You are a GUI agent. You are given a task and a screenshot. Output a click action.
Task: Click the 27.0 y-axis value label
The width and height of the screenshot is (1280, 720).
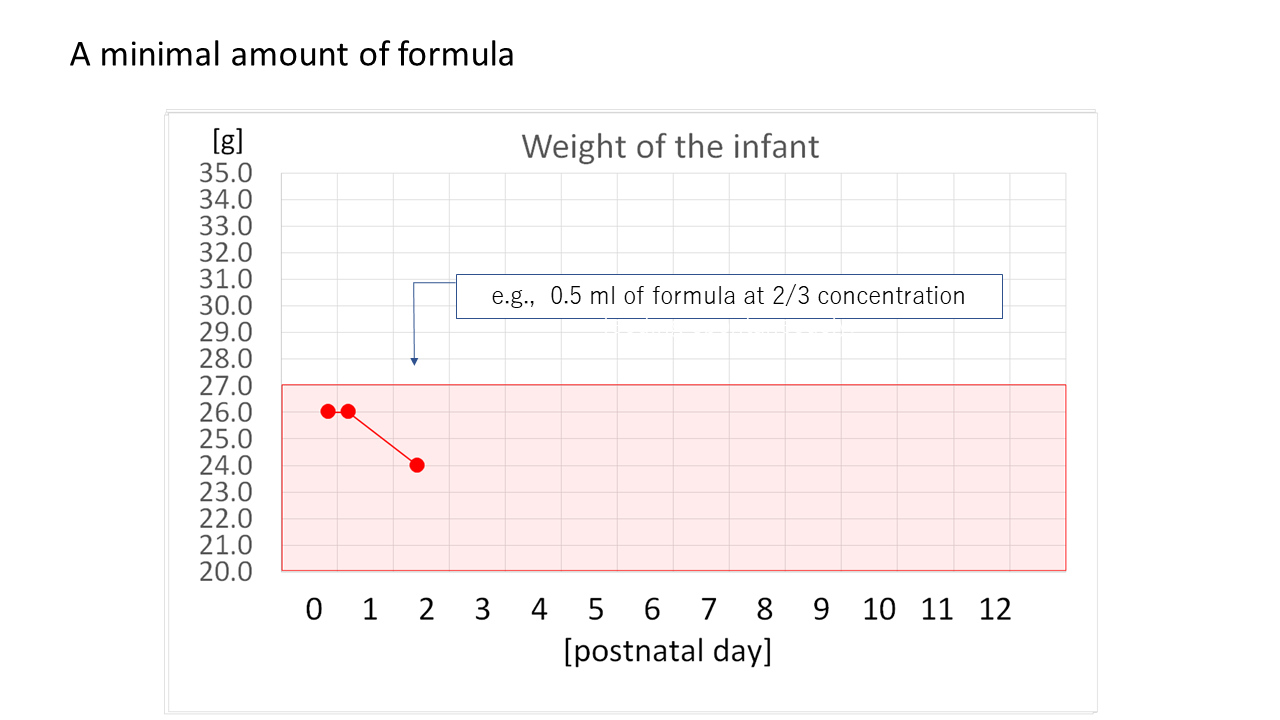point(225,385)
